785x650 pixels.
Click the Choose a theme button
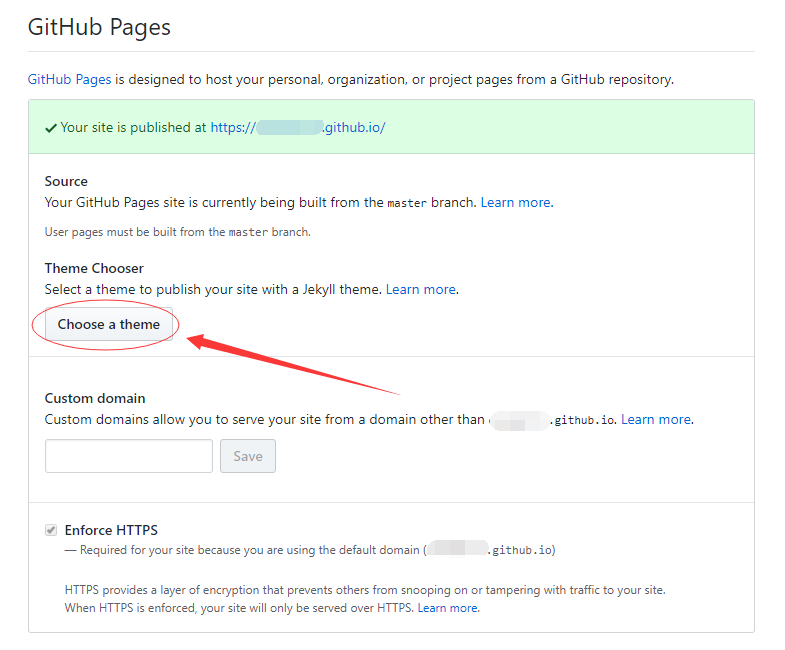point(109,324)
